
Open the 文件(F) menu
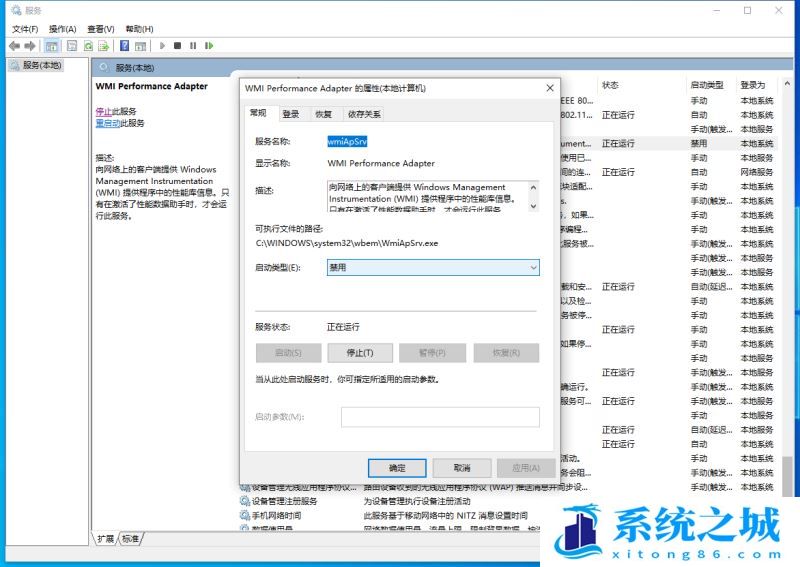(x=25, y=29)
